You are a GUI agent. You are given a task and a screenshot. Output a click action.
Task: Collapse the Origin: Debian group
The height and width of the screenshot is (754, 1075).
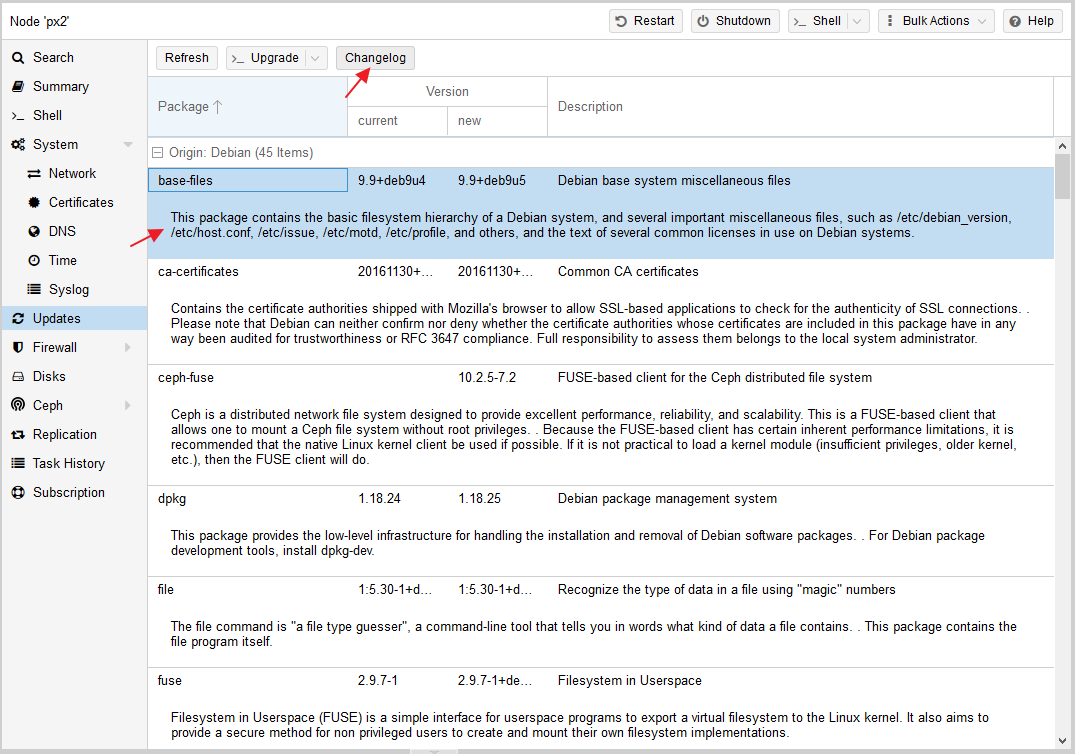tap(157, 153)
